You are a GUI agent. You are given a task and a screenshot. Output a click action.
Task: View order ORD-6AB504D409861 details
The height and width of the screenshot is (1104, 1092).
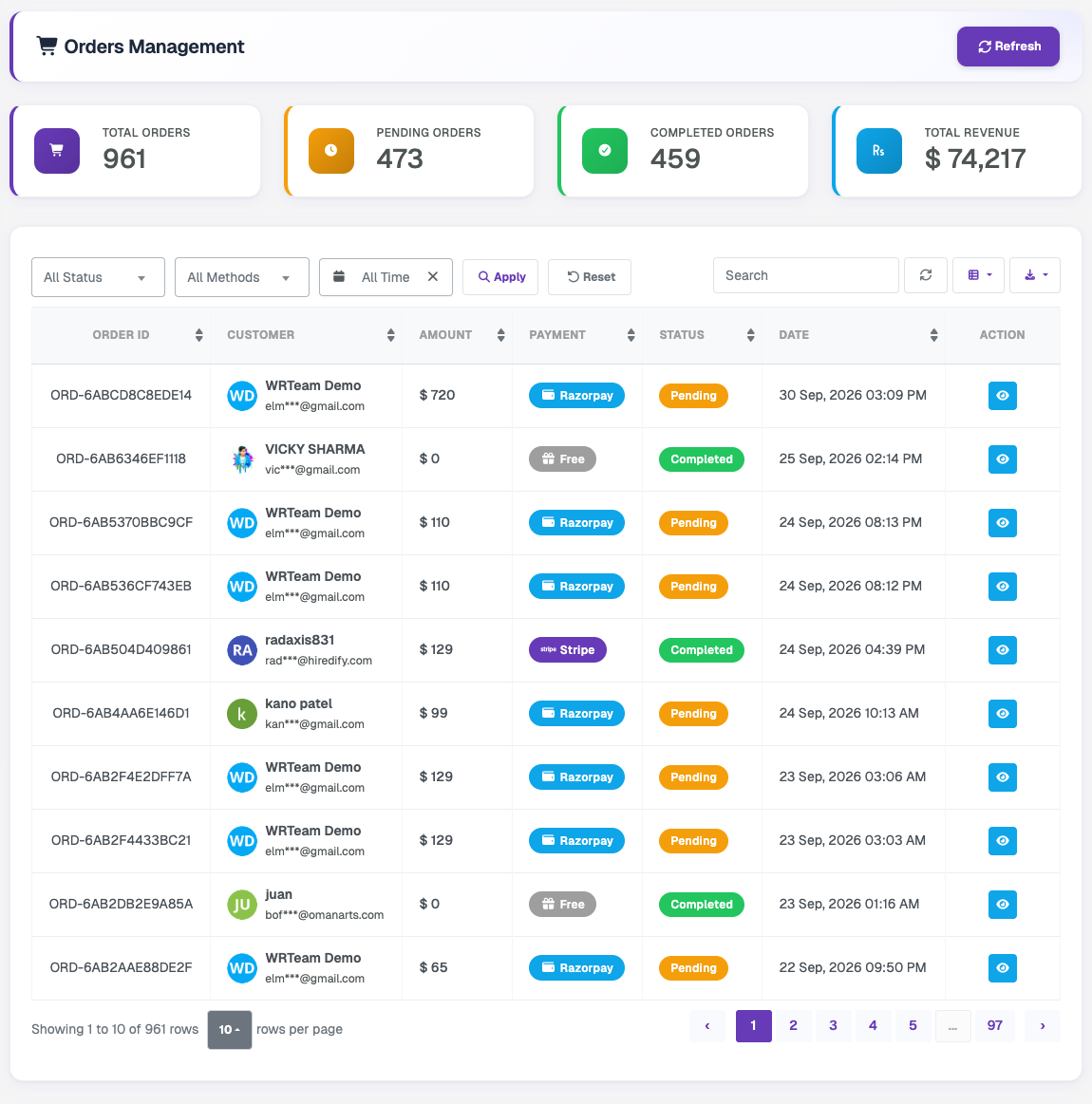[1003, 650]
